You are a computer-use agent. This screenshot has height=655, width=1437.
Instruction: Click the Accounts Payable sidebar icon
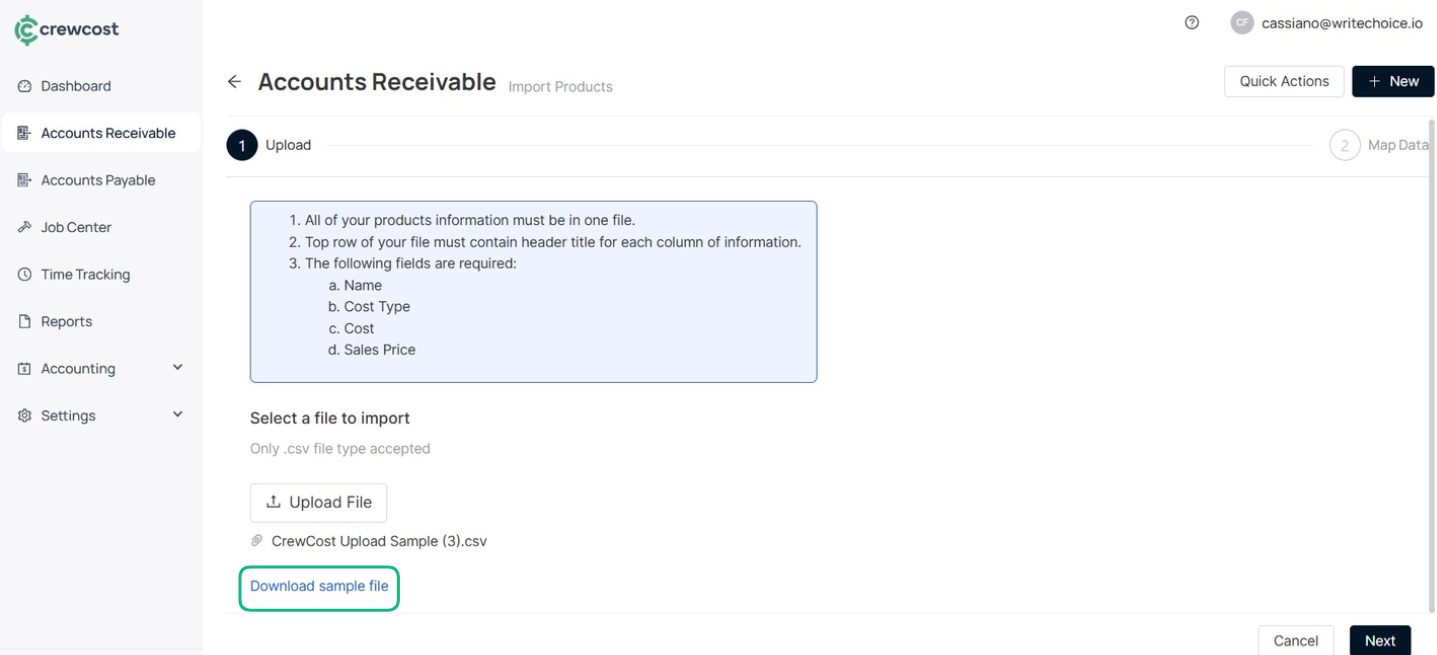(x=24, y=180)
